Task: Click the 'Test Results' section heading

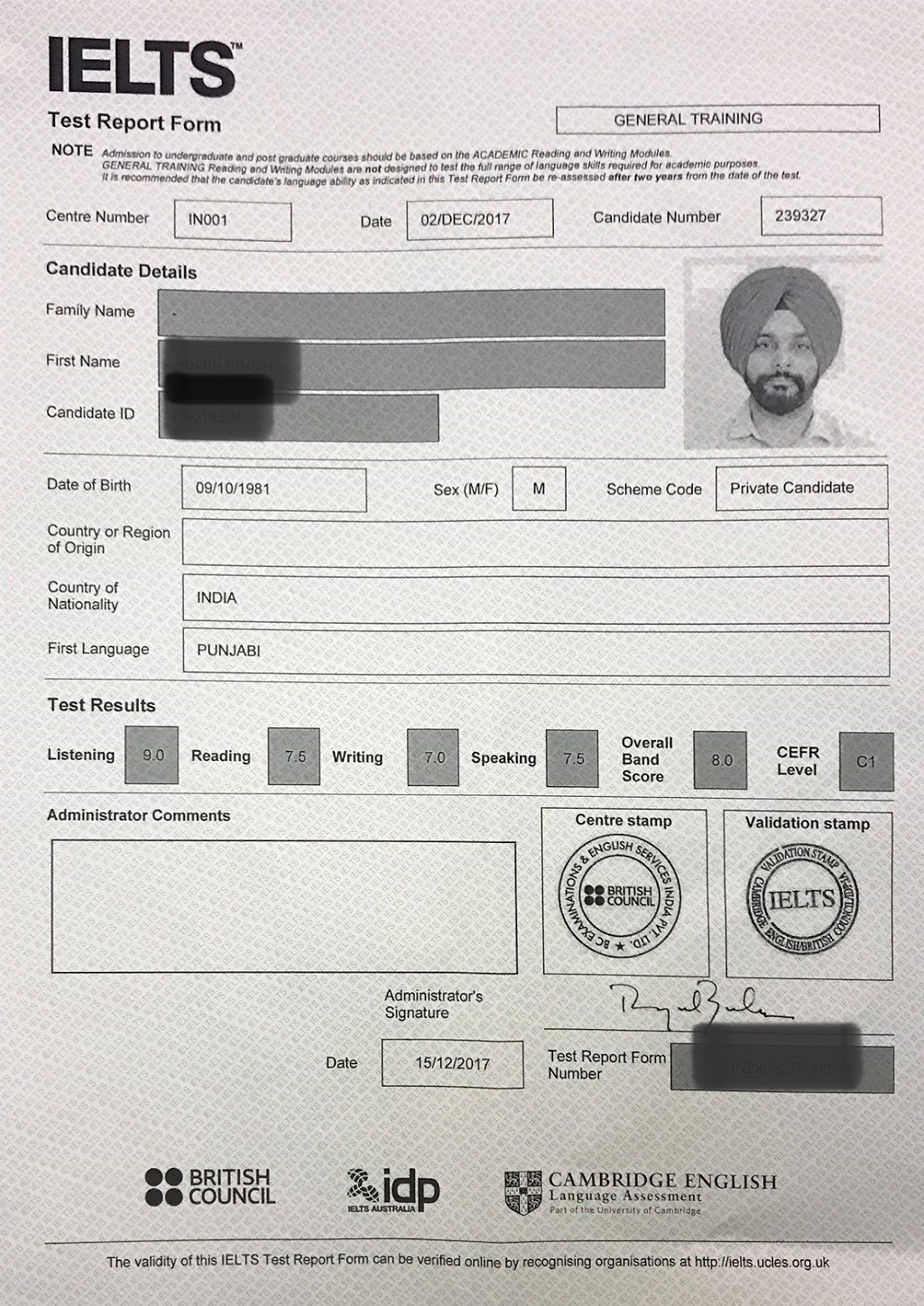Action: tap(101, 706)
